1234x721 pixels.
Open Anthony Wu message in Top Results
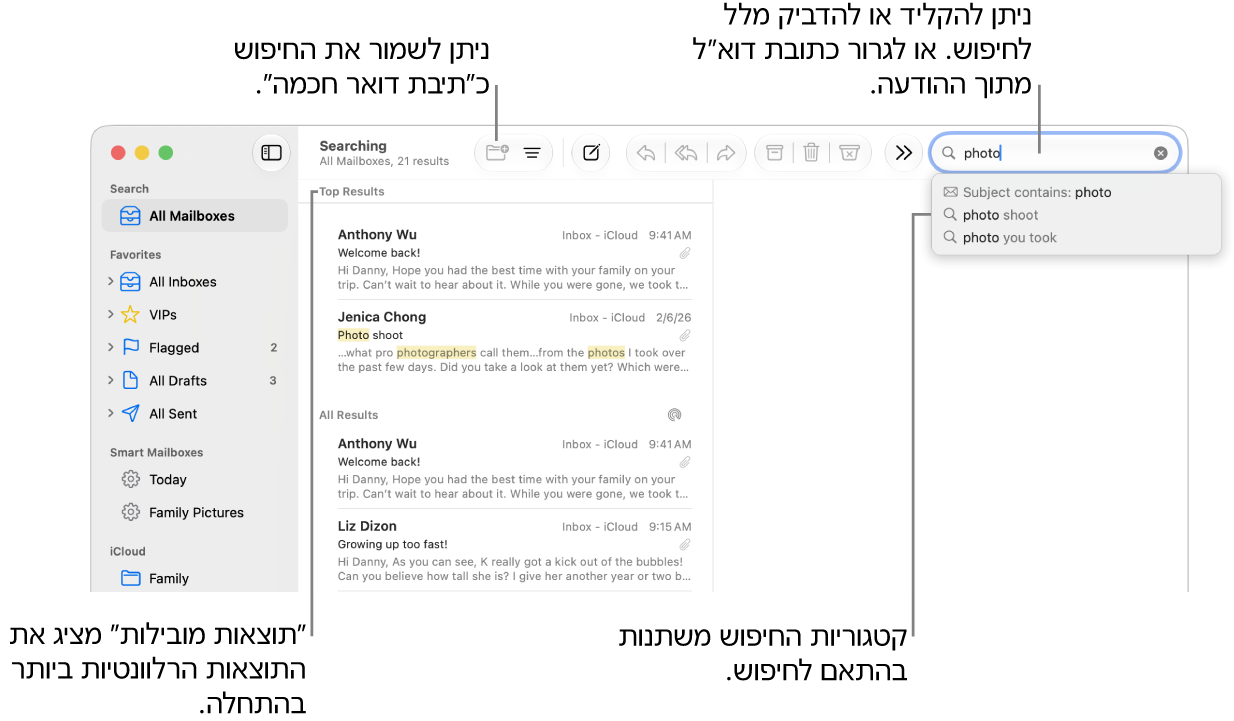(x=514, y=259)
